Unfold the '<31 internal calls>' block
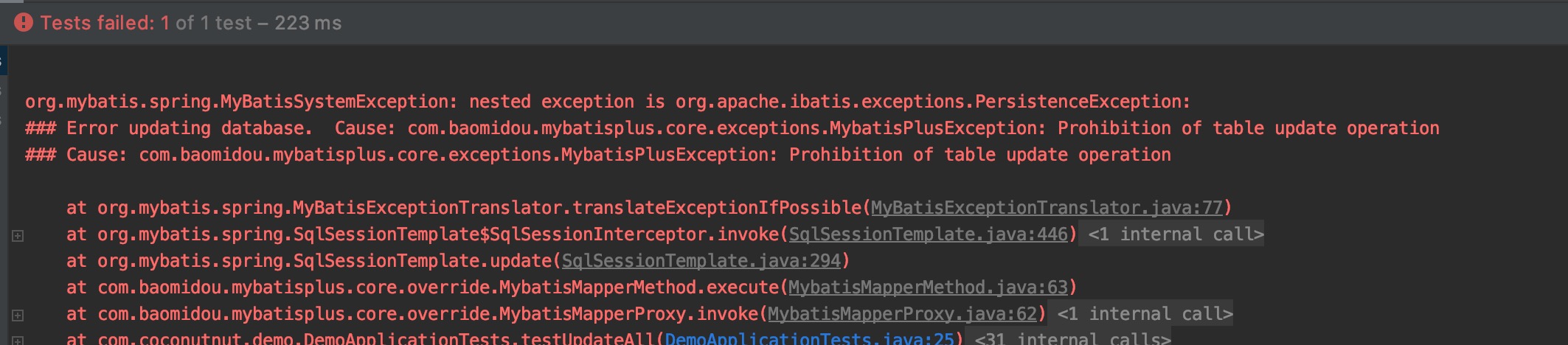This screenshot has width=1568, height=345. click(1072, 339)
